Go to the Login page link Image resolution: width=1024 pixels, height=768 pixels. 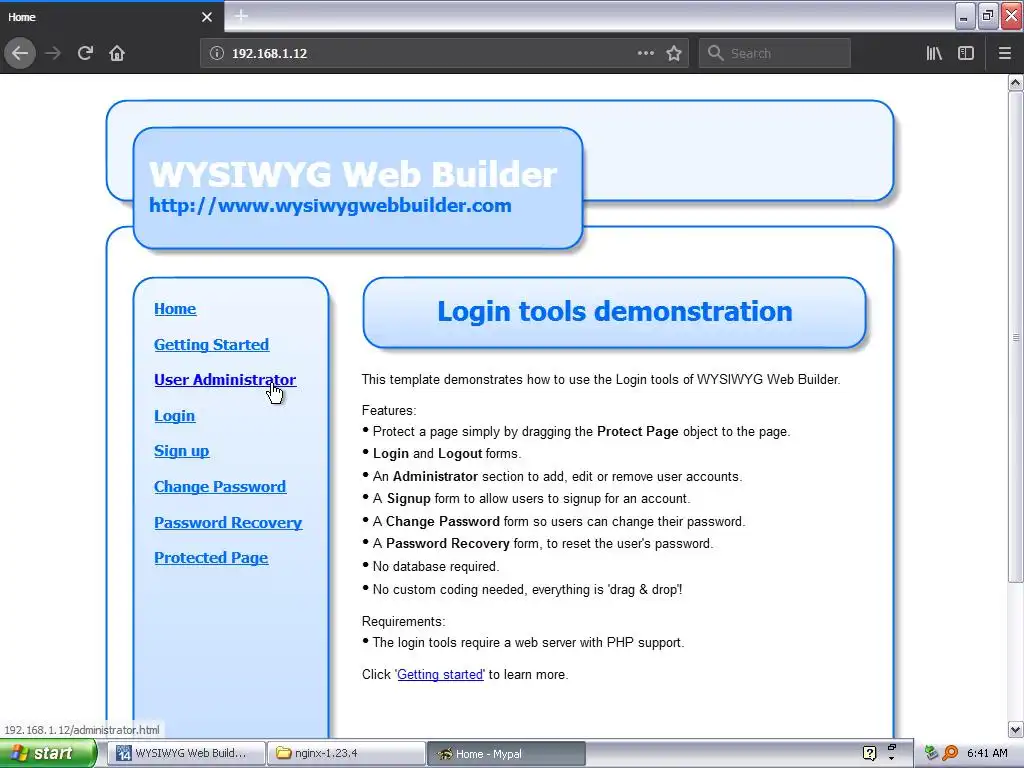coord(174,415)
